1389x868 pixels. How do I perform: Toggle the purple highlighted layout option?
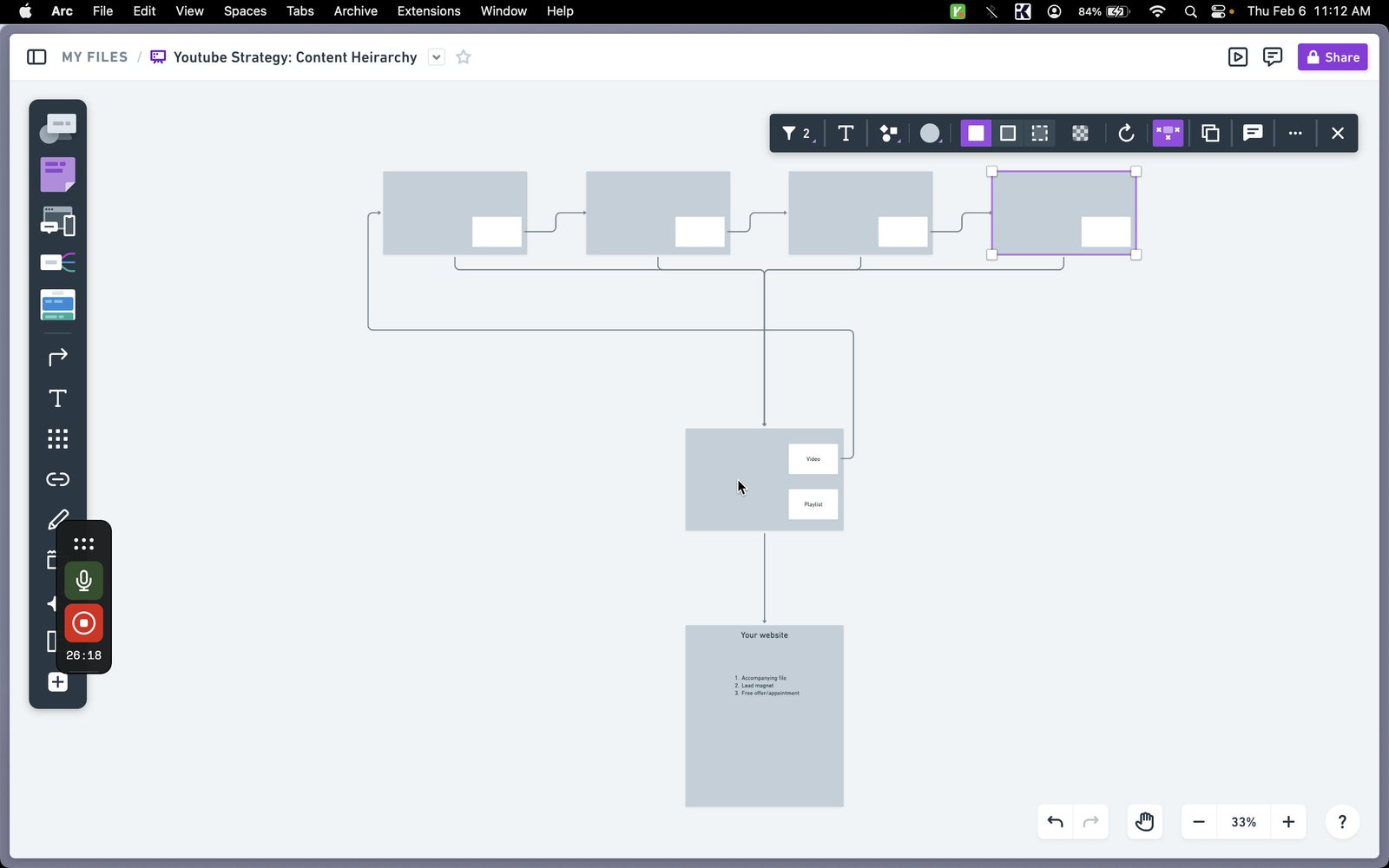(x=1168, y=134)
